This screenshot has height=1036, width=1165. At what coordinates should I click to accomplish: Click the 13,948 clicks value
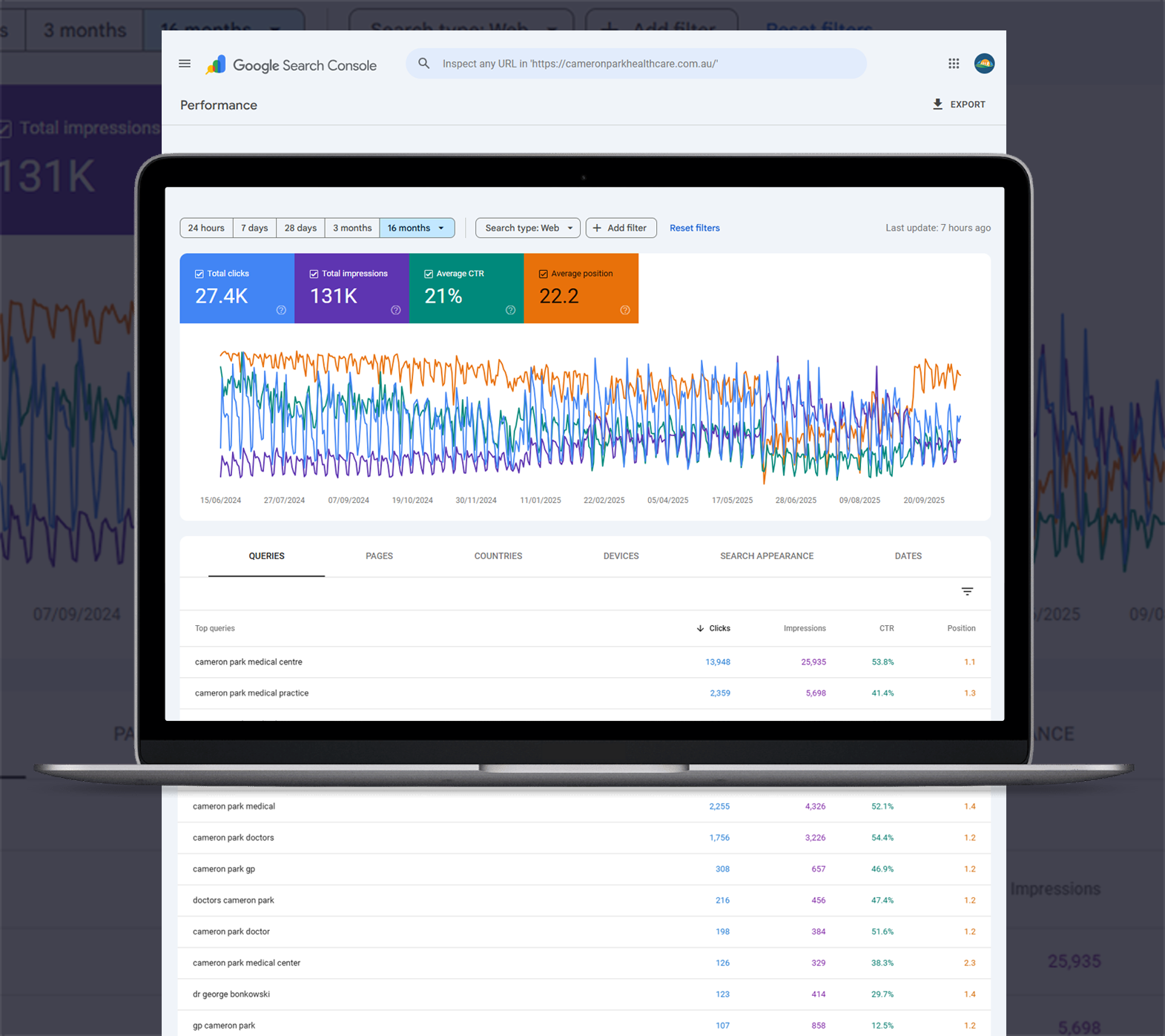[x=717, y=662]
